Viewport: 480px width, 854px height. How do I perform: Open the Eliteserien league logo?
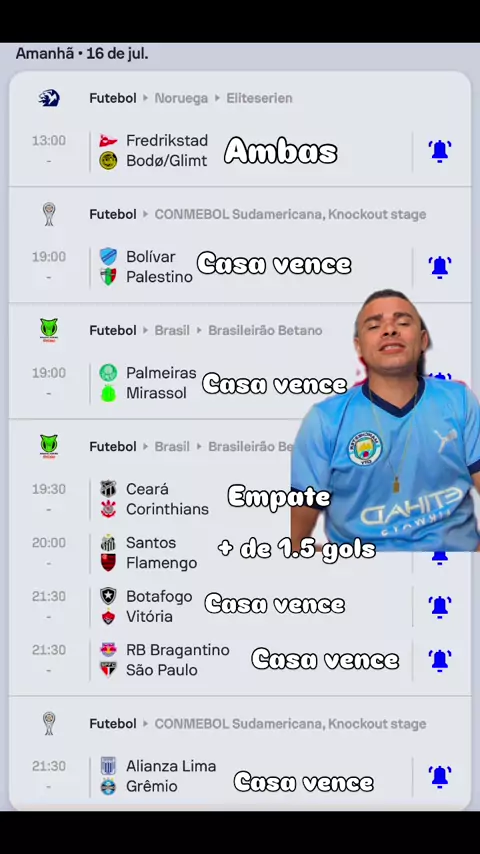coord(49,98)
